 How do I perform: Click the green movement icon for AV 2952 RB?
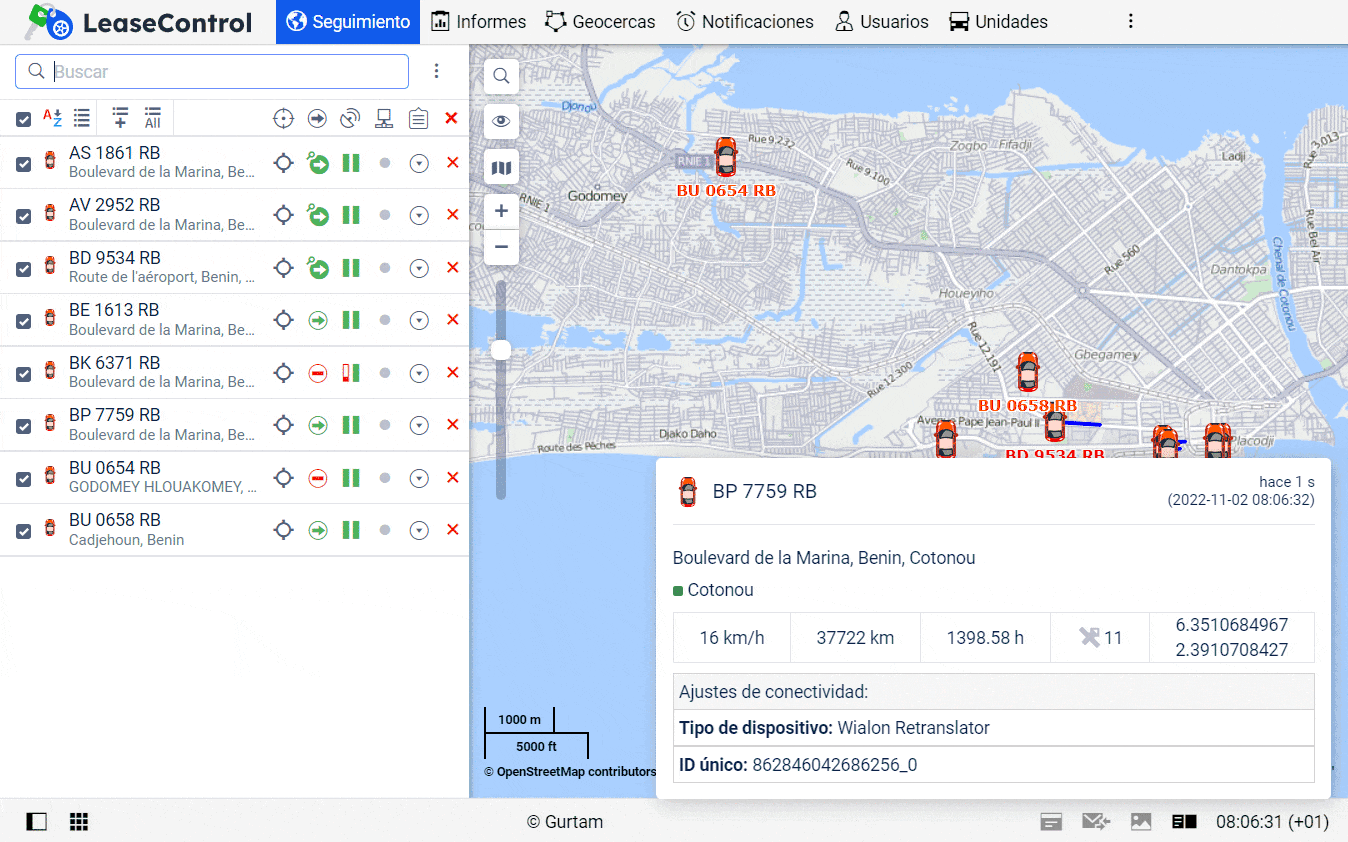(x=318, y=215)
